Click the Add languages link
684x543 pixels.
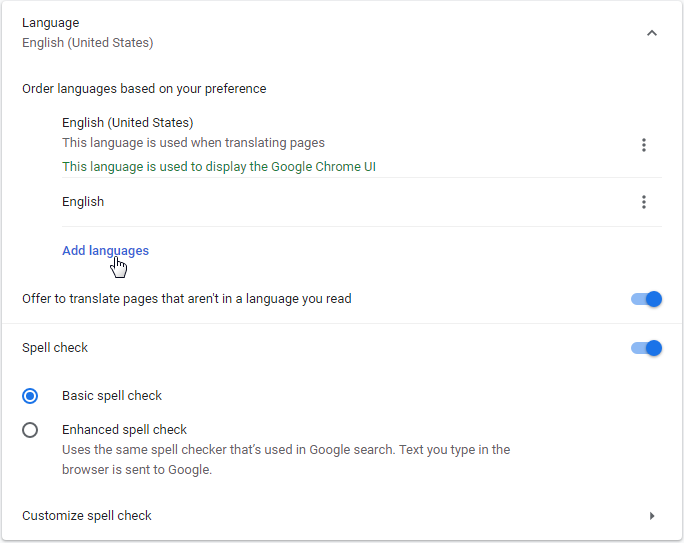pos(106,251)
